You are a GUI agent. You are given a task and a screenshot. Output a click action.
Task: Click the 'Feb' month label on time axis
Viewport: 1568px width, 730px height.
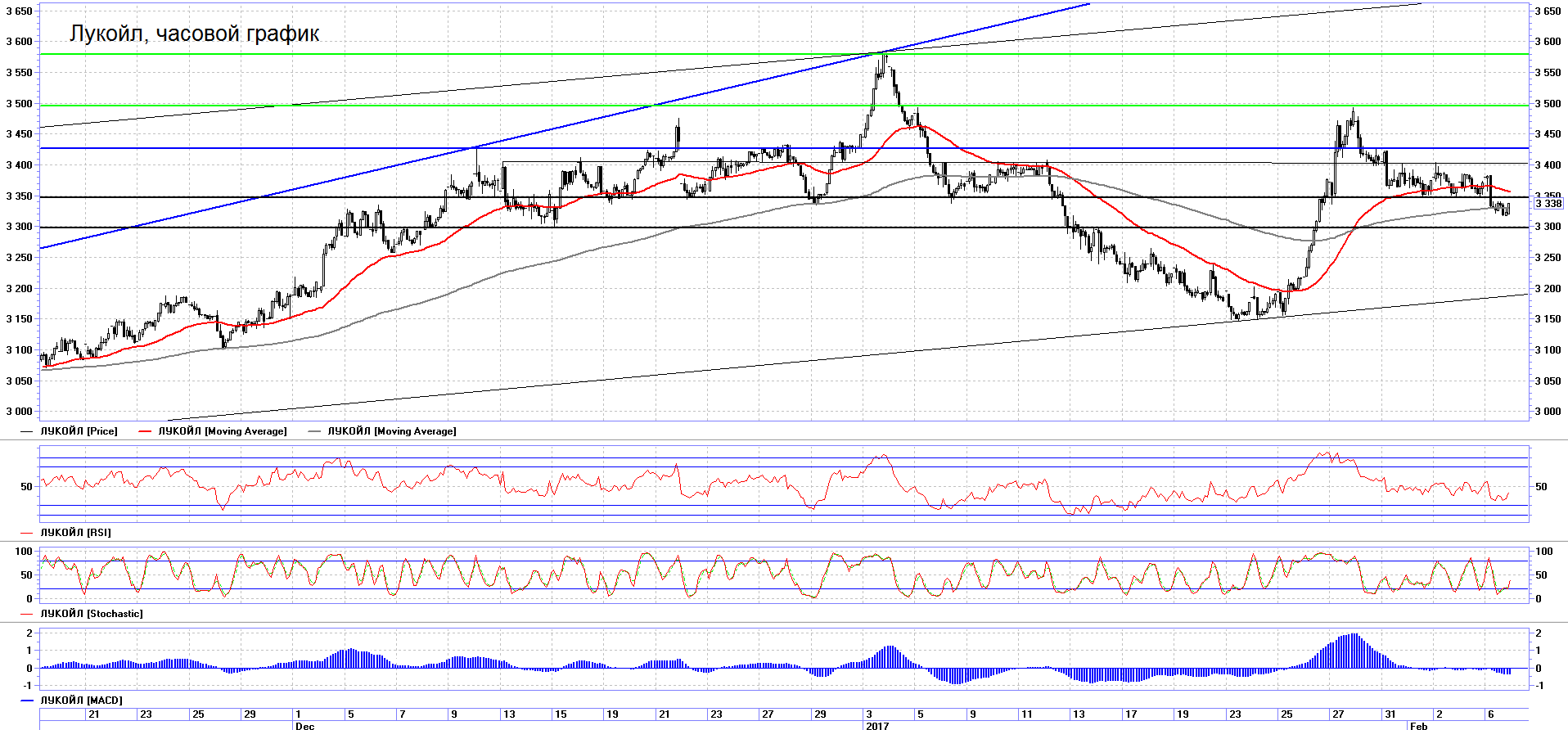pos(1418,726)
